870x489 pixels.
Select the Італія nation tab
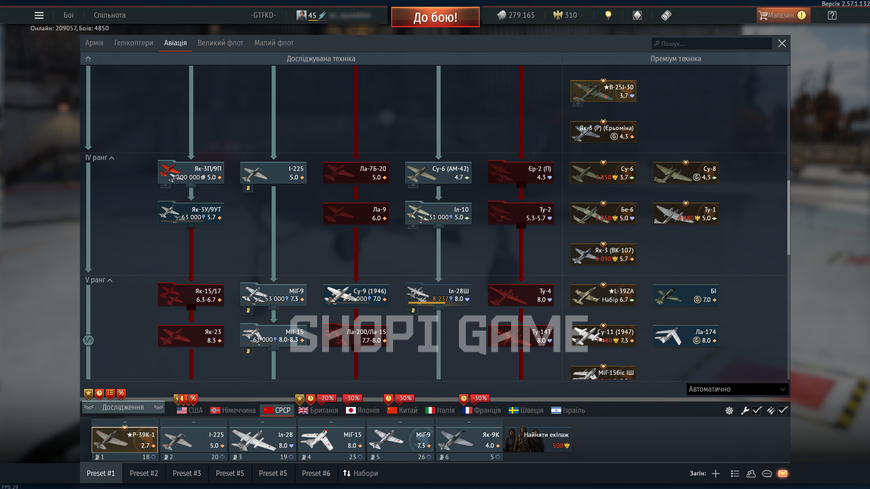[x=440, y=410]
